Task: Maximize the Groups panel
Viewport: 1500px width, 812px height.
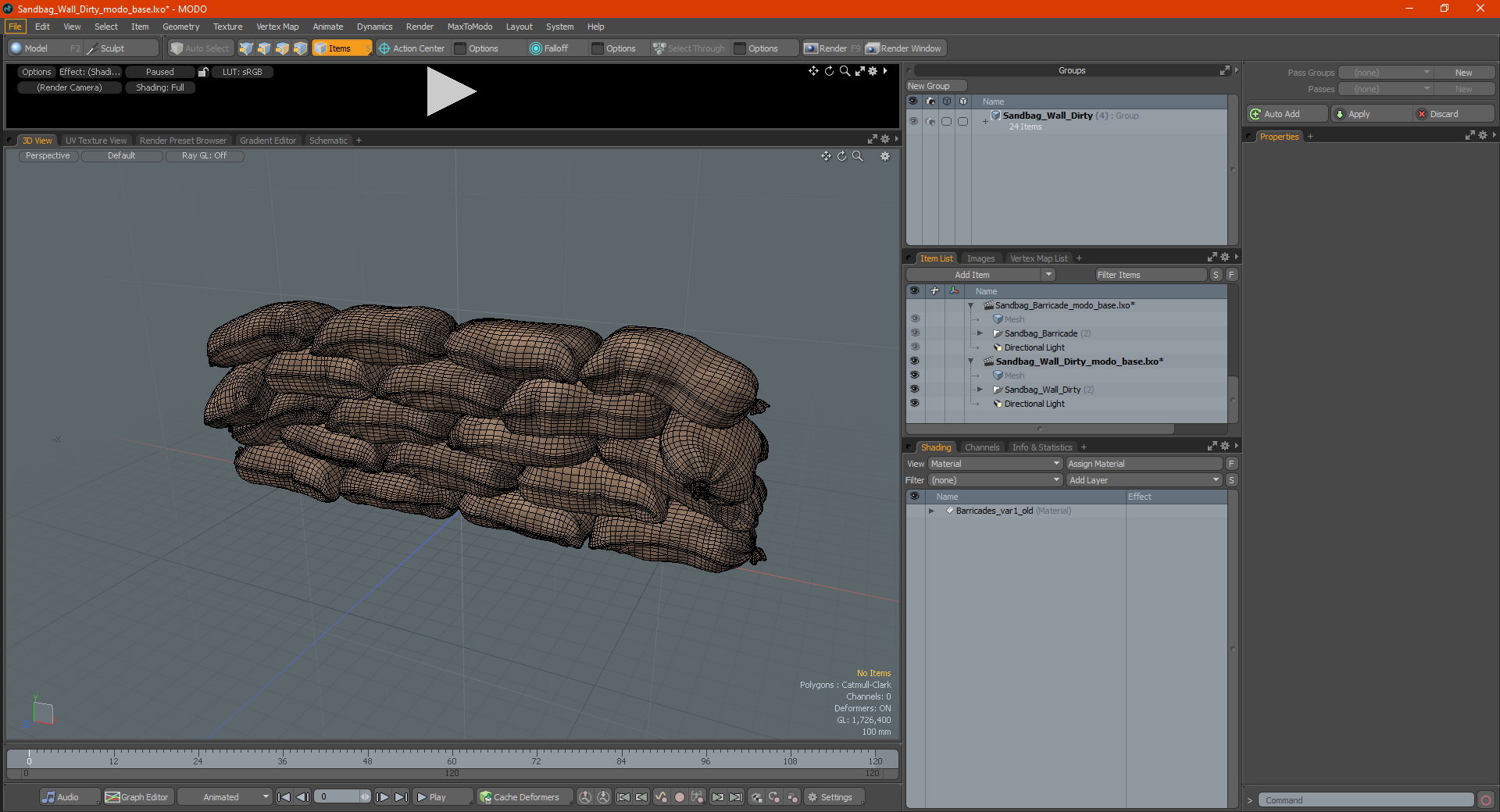Action: click(1224, 70)
